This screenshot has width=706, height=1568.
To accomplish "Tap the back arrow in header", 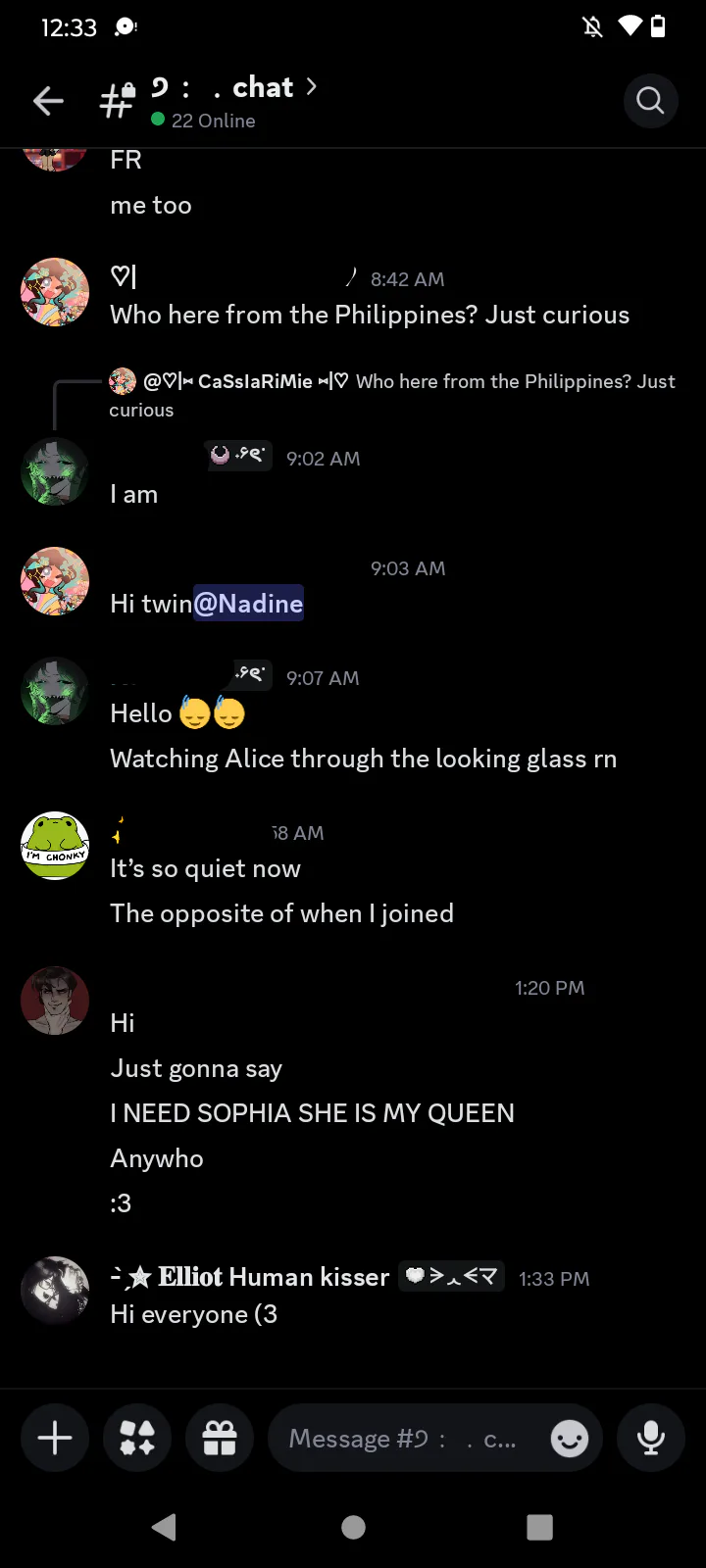I will 48,101.
